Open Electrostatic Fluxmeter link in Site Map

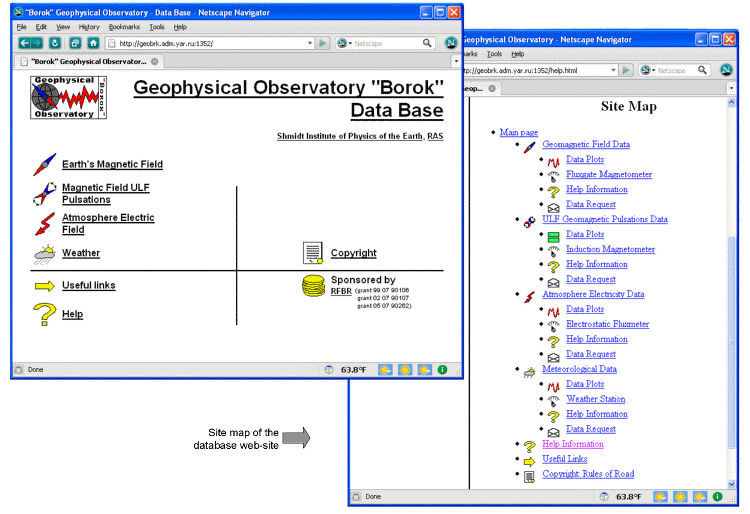pos(607,324)
